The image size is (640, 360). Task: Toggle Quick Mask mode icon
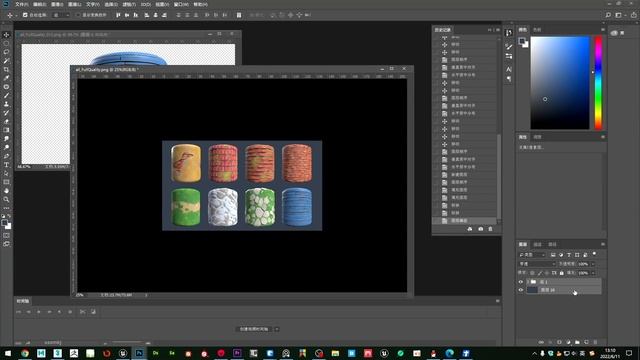[x=6, y=236]
